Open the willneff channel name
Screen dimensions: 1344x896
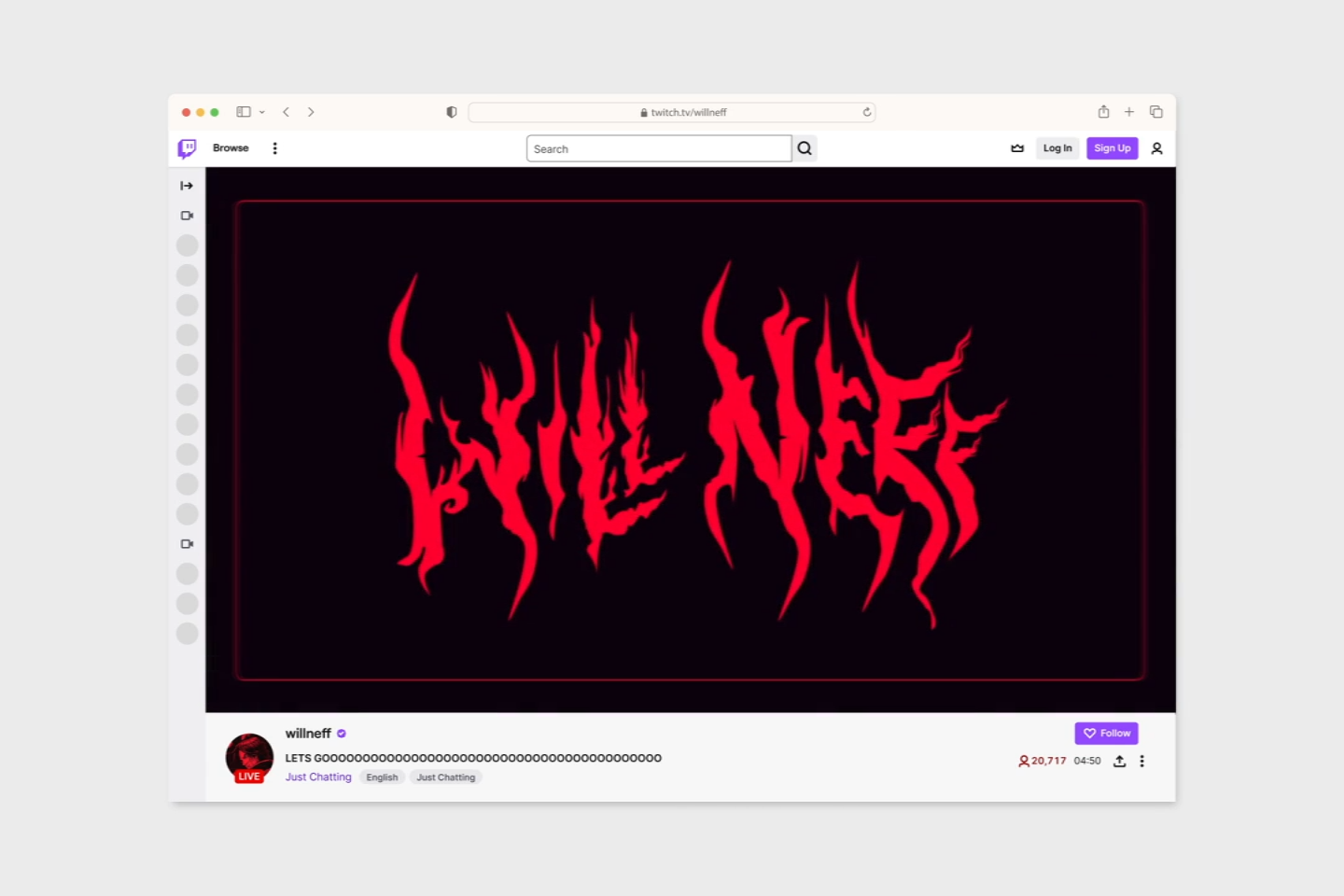pyautogui.click(x=308, y=734)
